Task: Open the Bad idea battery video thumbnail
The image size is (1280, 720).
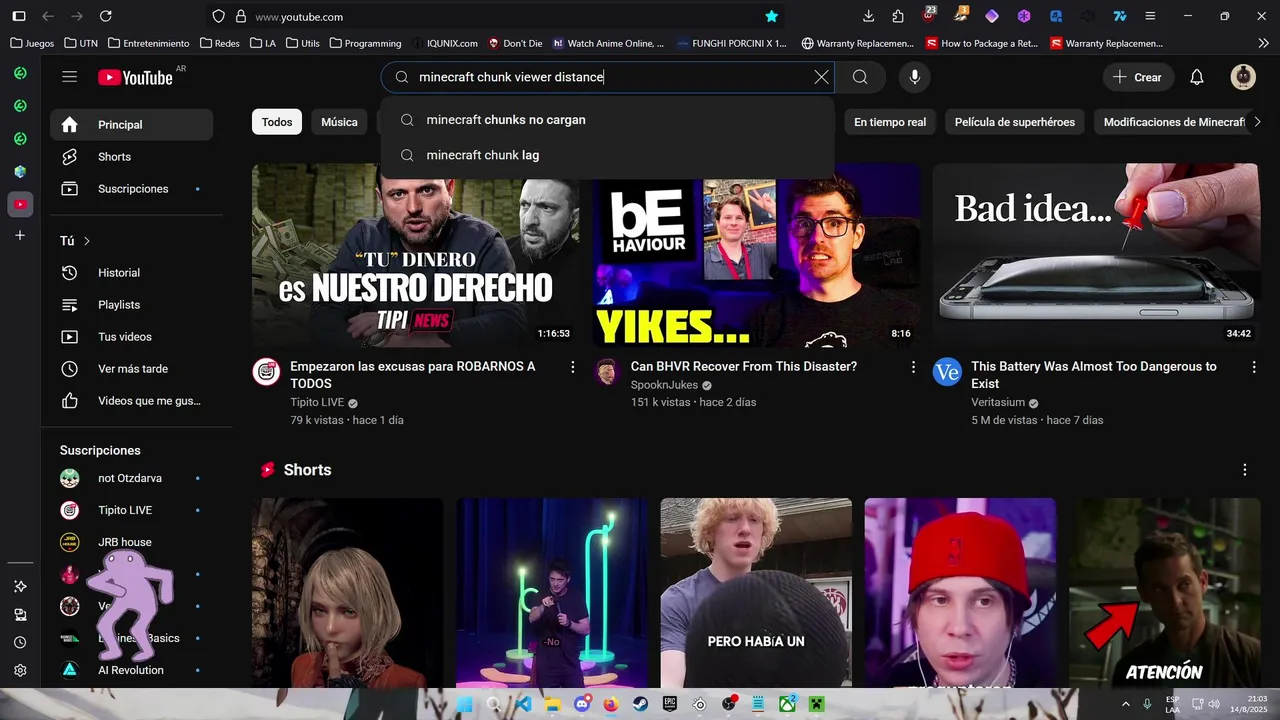Action: [x=1096, y=255]
